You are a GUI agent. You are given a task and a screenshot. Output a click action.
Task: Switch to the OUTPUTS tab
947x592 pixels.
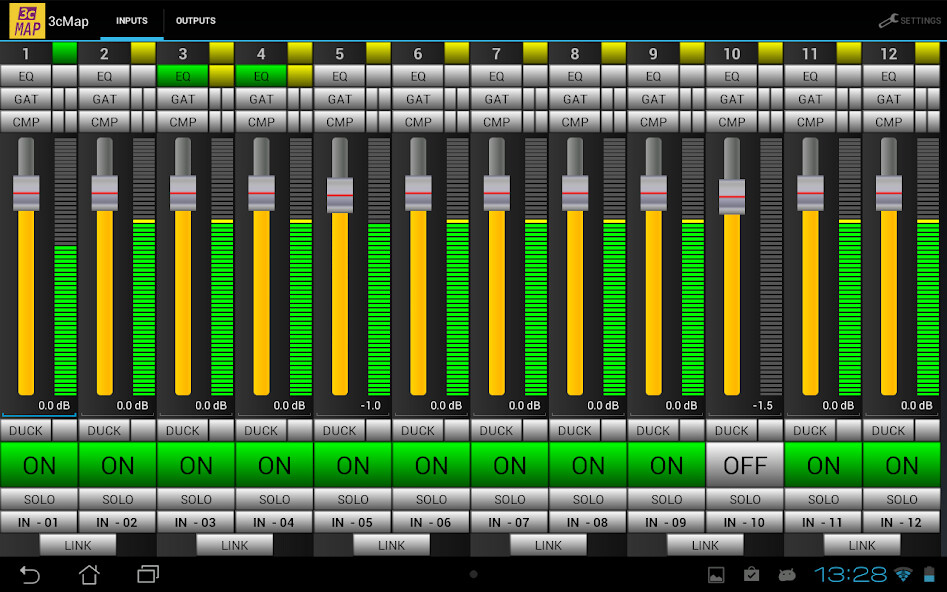(195, 20)
